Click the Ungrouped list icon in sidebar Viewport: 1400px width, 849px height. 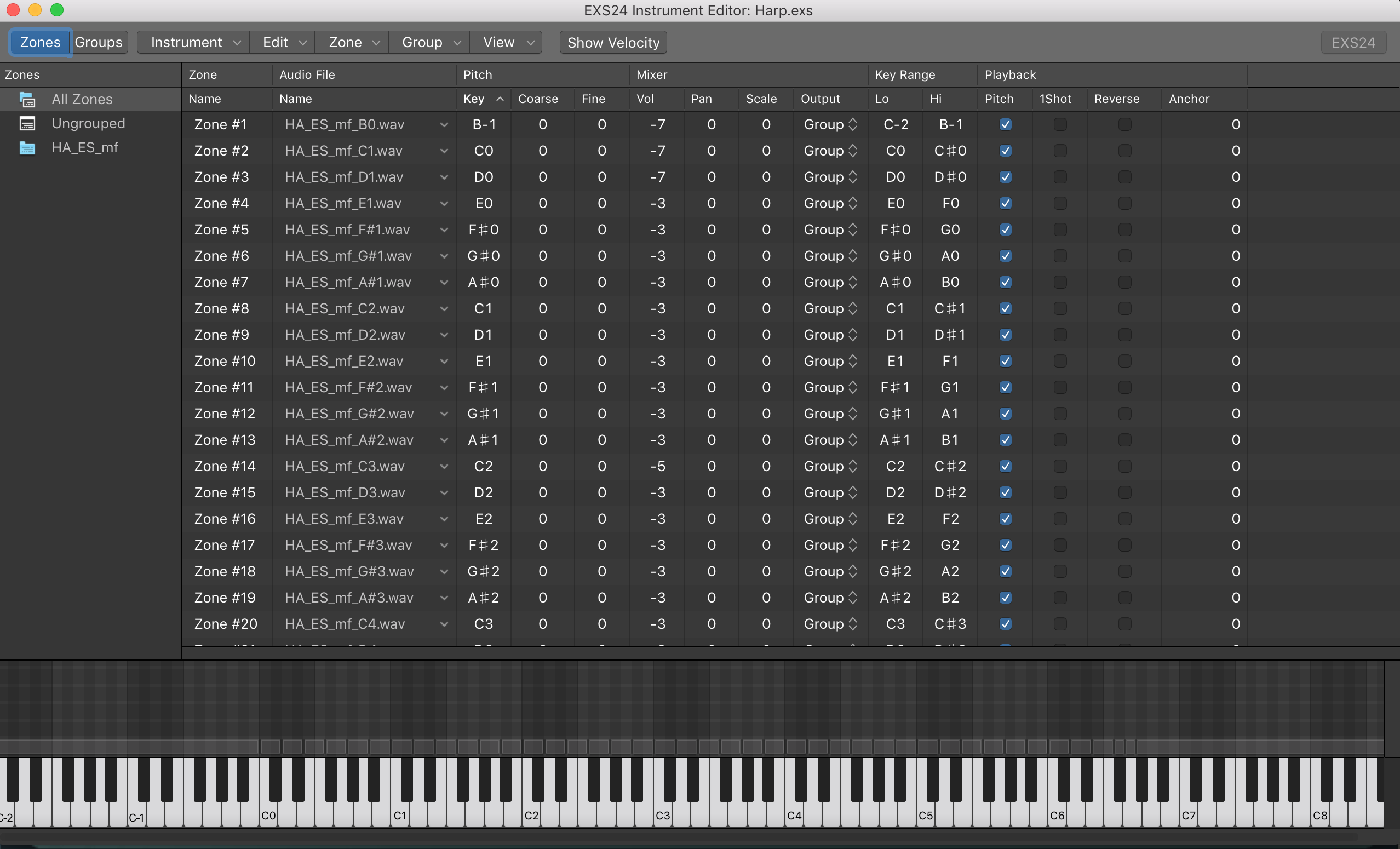[x=27, y=123]
